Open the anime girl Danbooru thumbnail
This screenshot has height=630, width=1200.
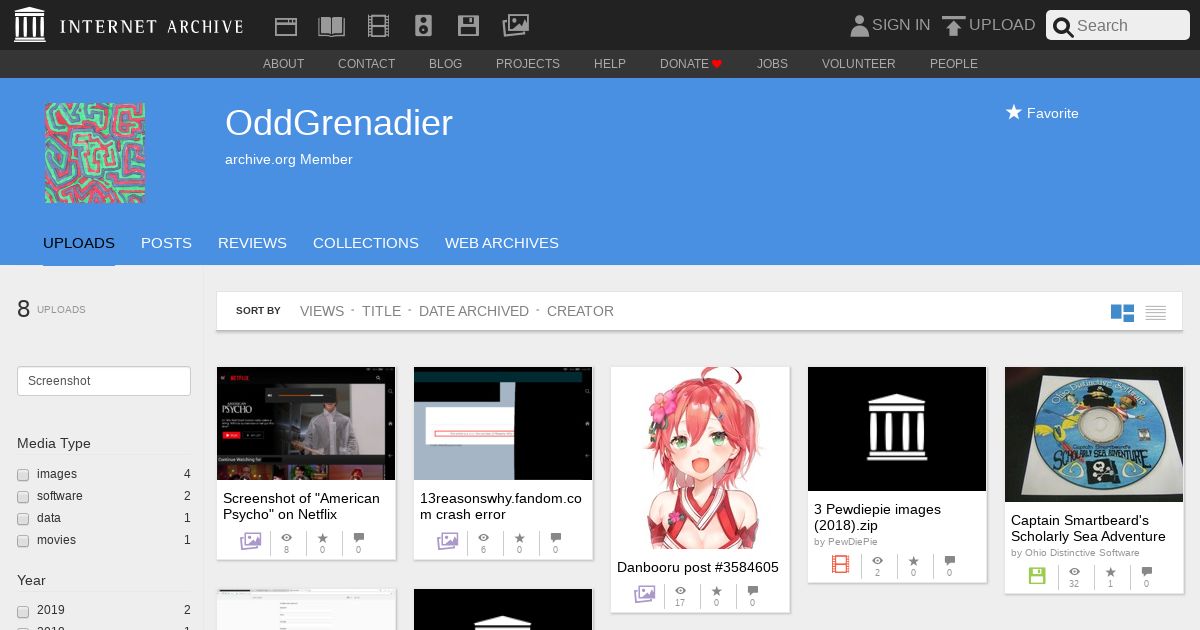700,458
